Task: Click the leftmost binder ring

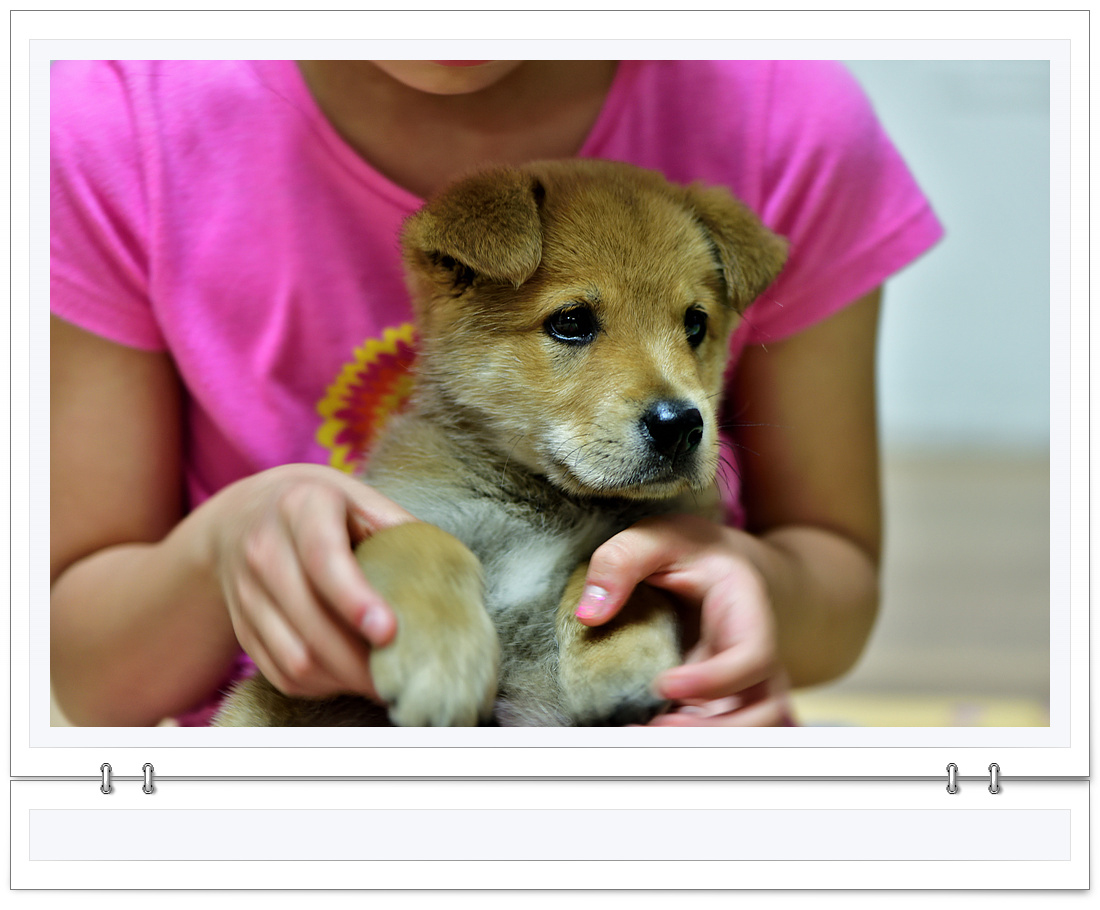Action: click(106, 778)
